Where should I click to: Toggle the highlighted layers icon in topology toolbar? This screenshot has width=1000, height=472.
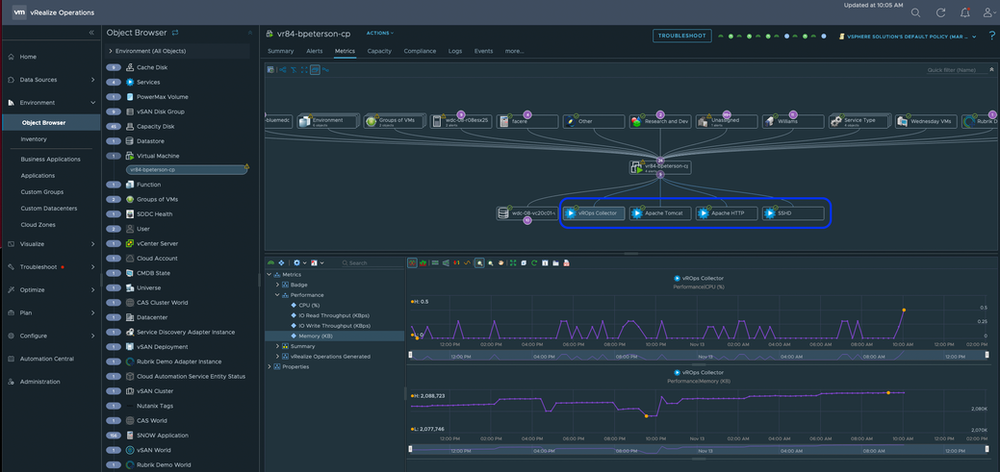coord(315,70)
